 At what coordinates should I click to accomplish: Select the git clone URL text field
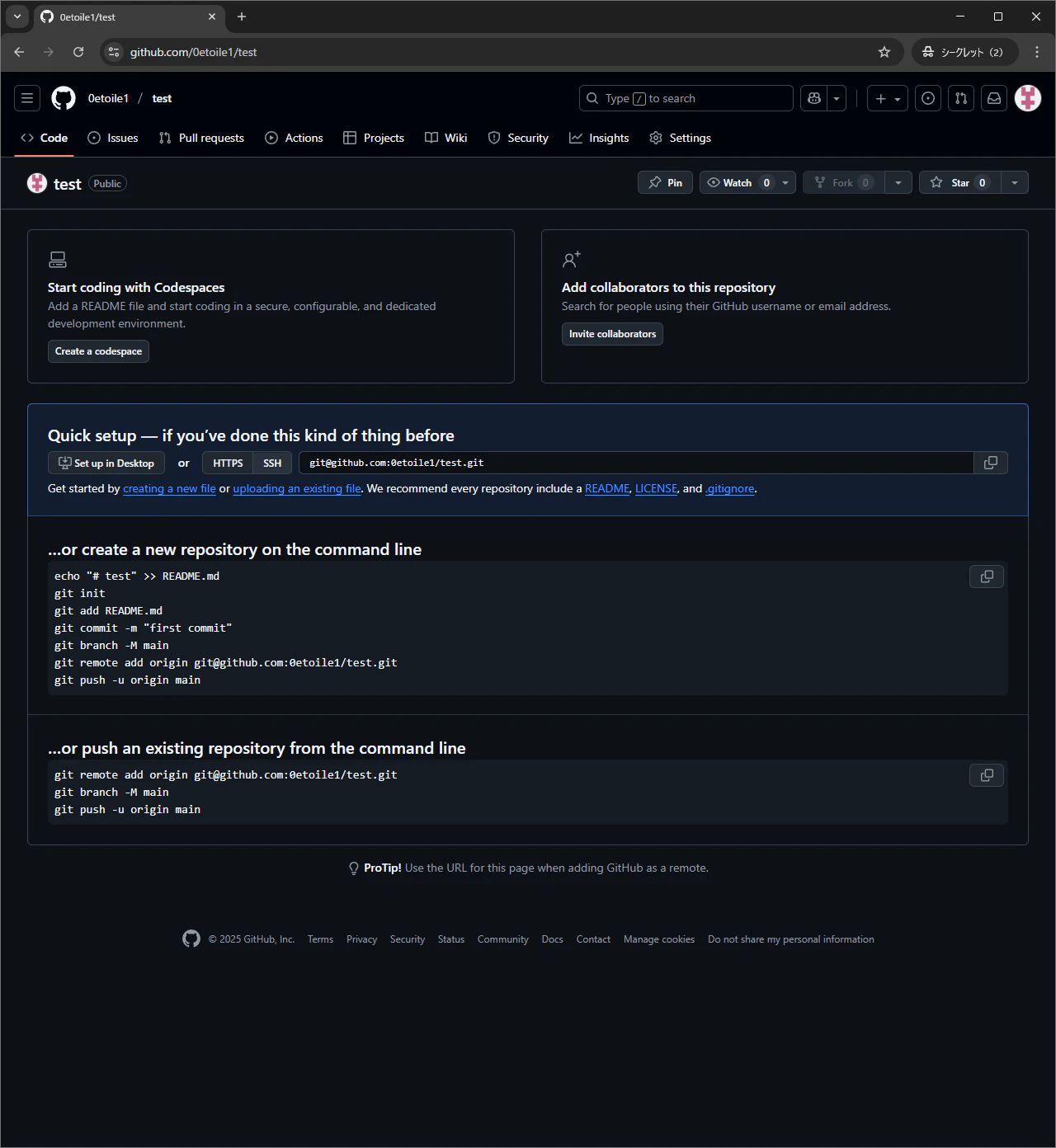(636, 463)
